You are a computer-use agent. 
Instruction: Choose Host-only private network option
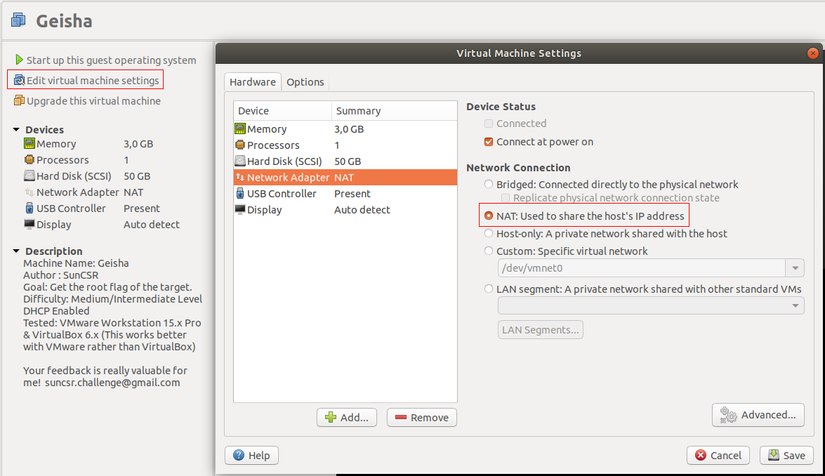489,234
